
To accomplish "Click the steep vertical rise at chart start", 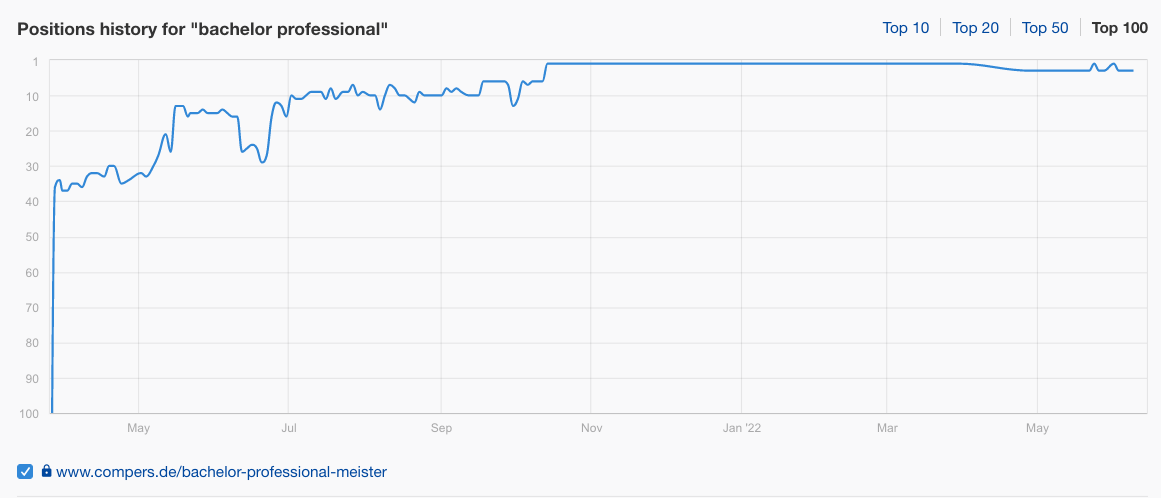I will [53, 296].
